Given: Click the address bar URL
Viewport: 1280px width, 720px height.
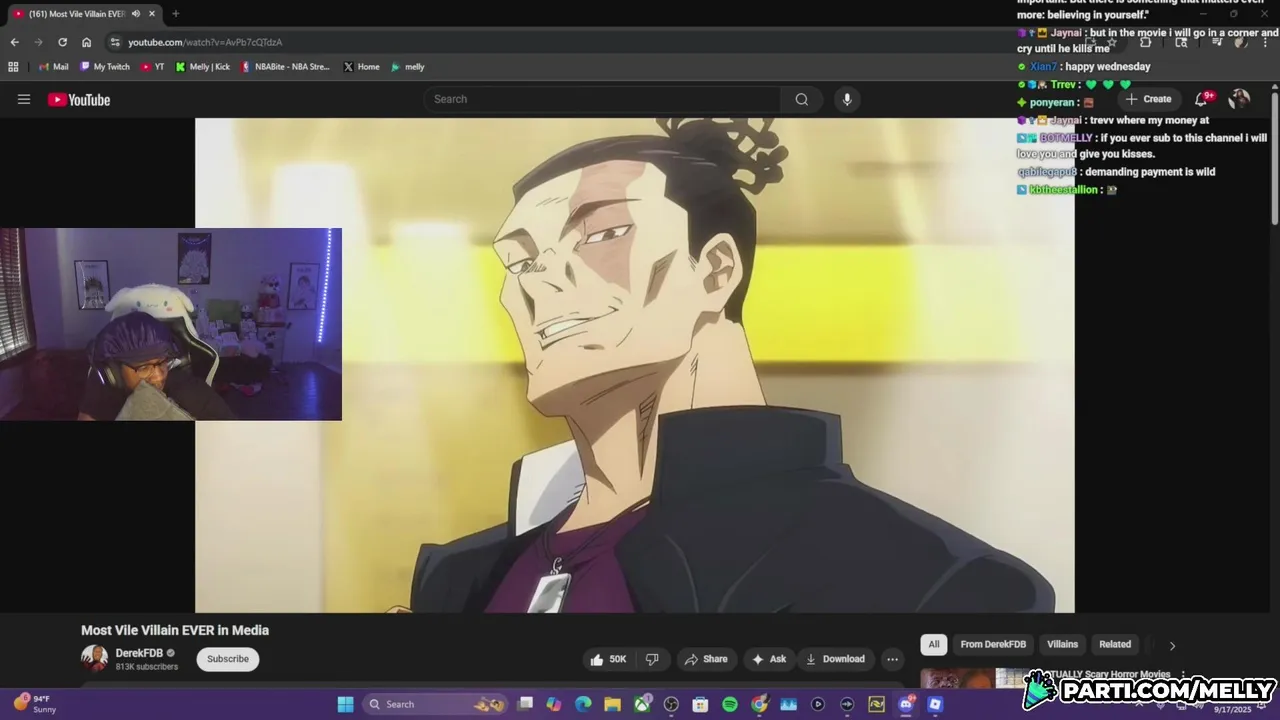Looking at the screenshot, I should tap(205, 42).
